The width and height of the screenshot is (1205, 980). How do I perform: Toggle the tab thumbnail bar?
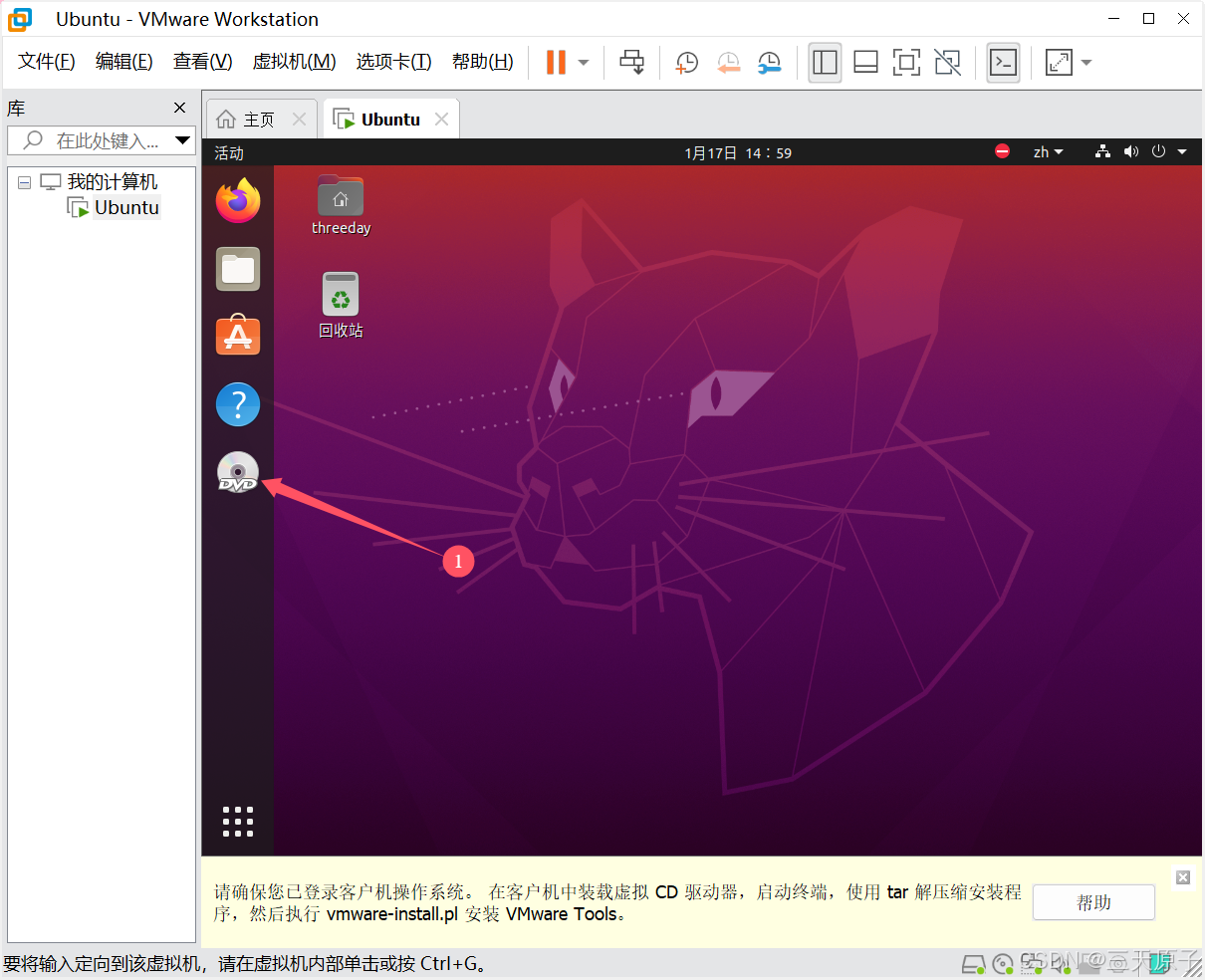pyautogui.click(x=865, y=62)
